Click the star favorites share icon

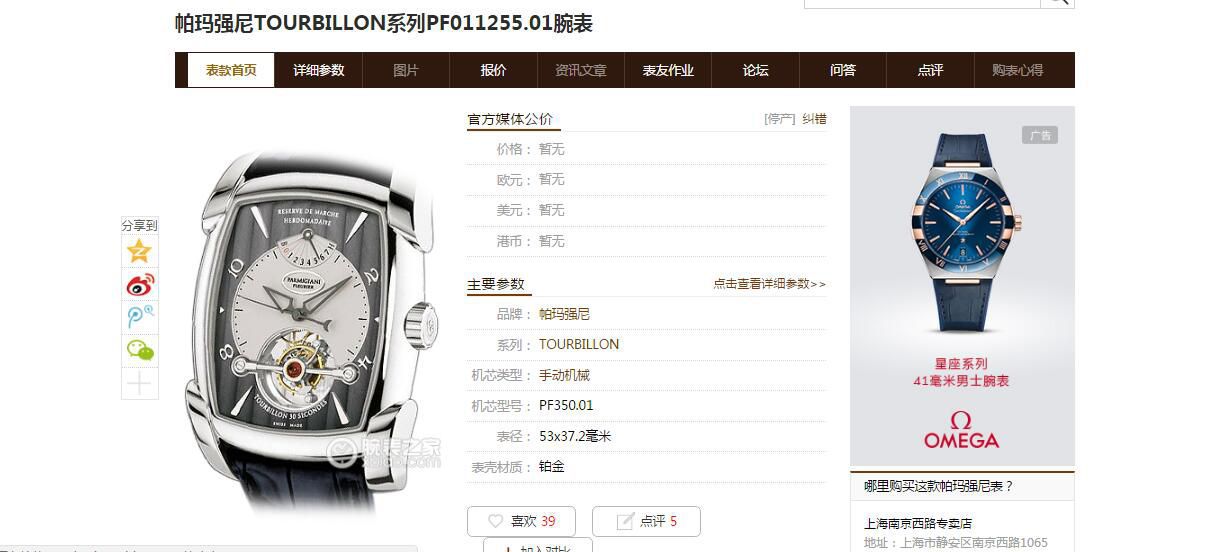point(139,251)
